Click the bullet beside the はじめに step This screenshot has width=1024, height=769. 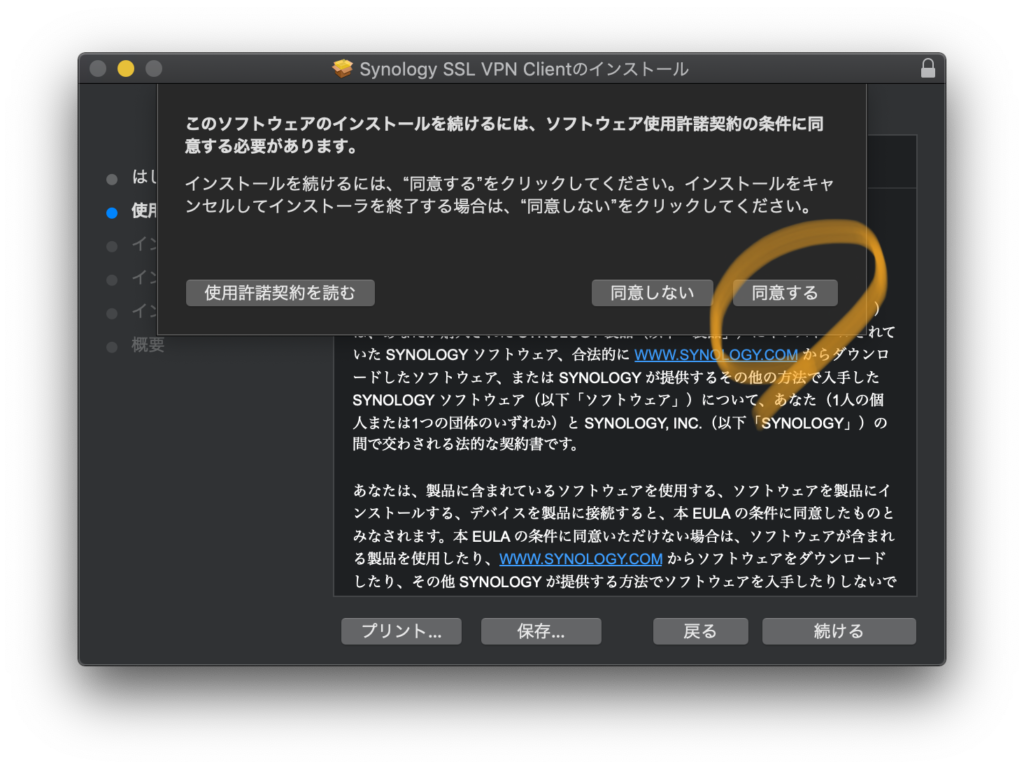tap(112, 179)
